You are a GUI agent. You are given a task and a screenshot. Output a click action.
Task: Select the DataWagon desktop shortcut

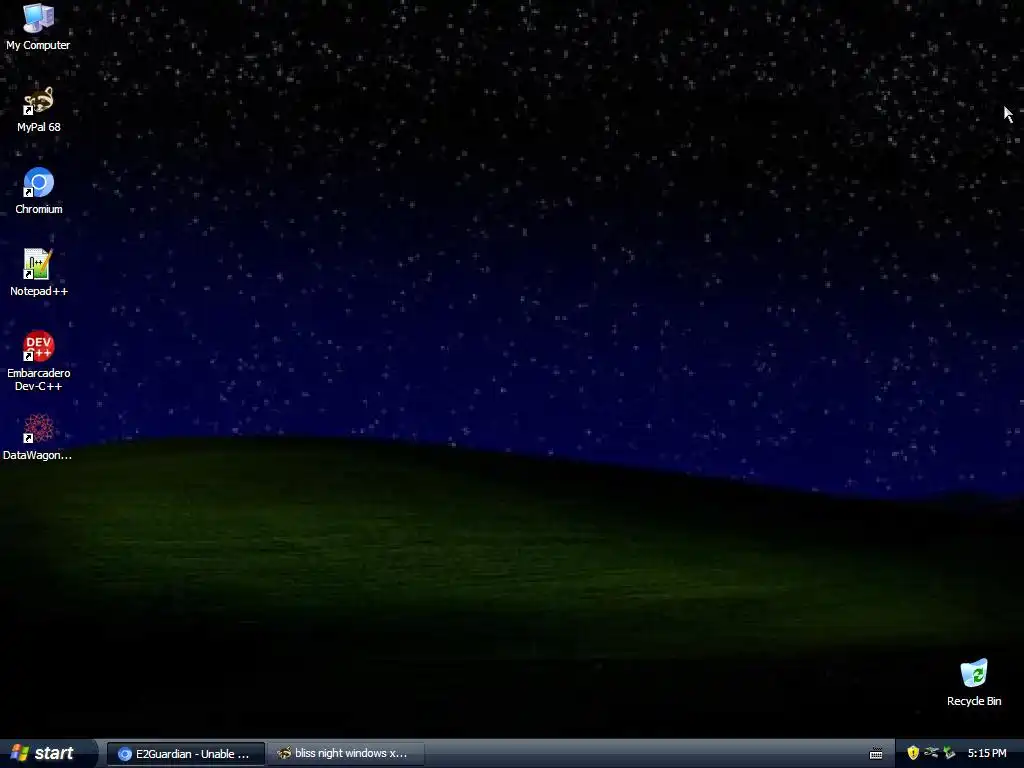[38, 437]
